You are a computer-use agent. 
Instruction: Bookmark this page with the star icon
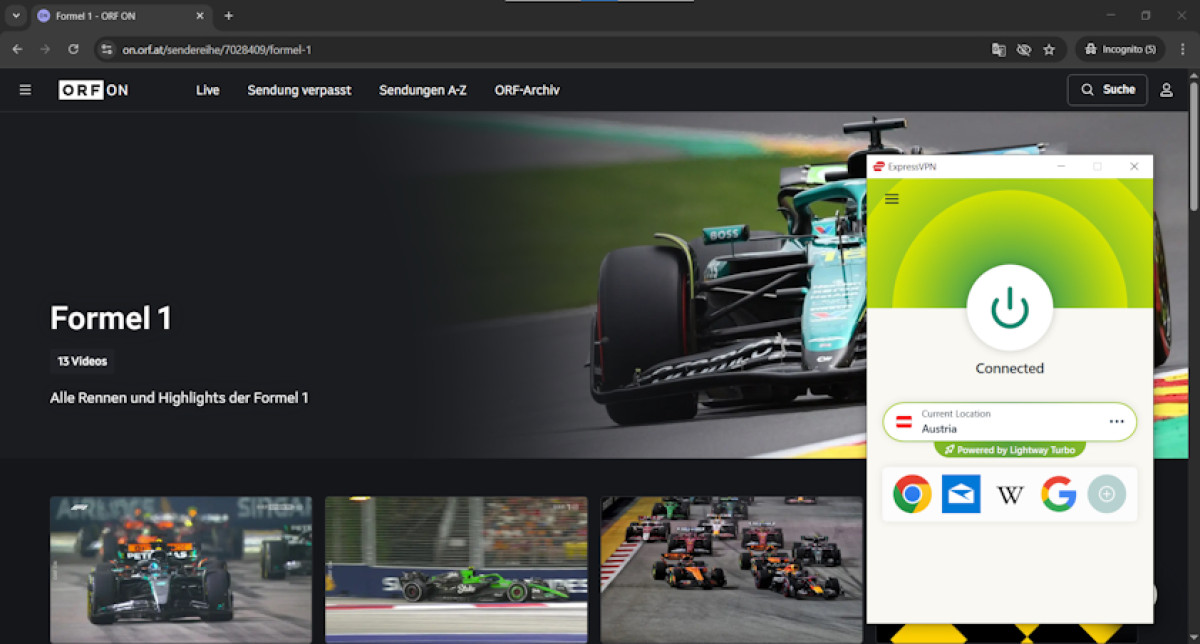[1049, 49]
